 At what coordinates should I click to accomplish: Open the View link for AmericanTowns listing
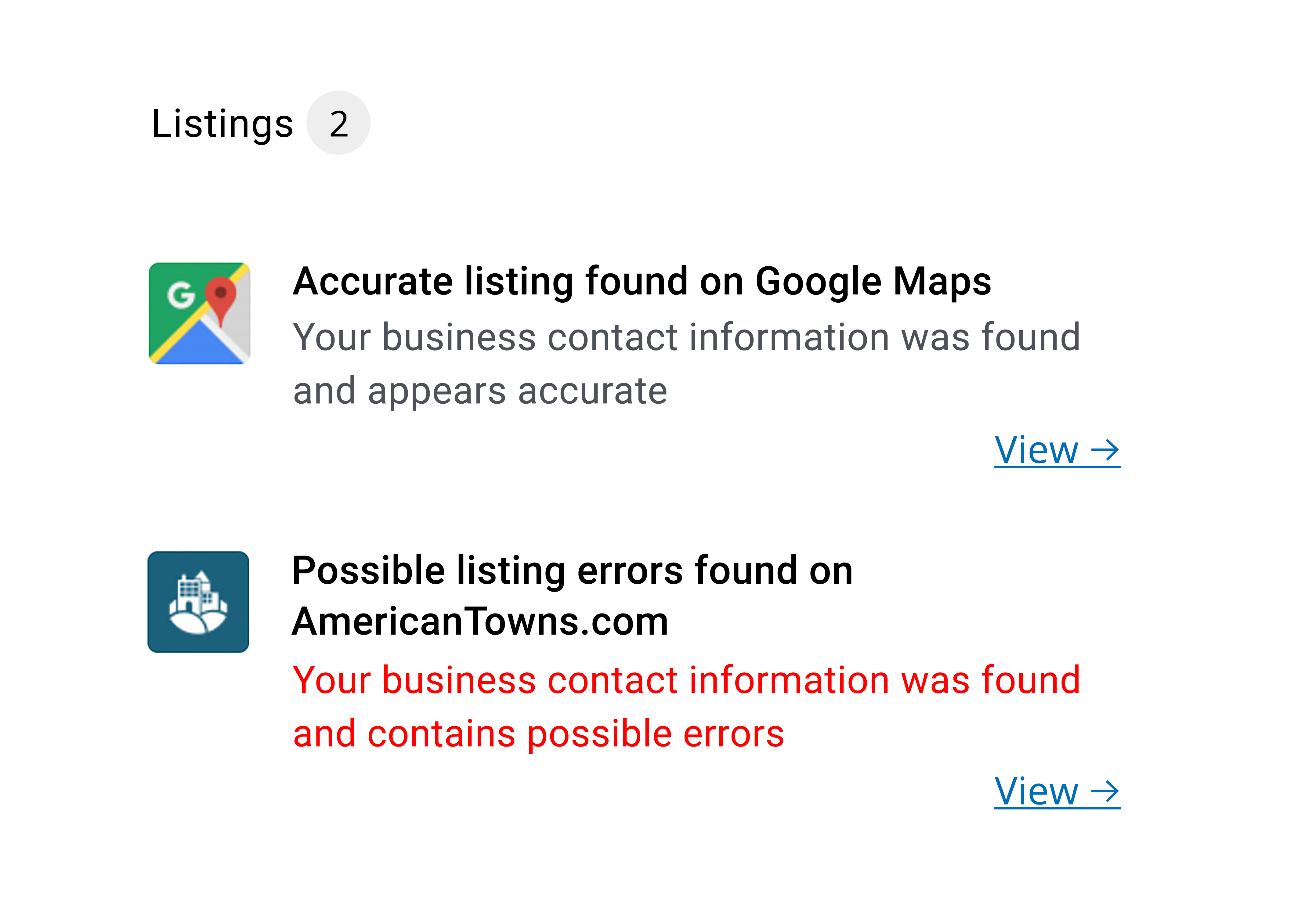(1057, 792)
